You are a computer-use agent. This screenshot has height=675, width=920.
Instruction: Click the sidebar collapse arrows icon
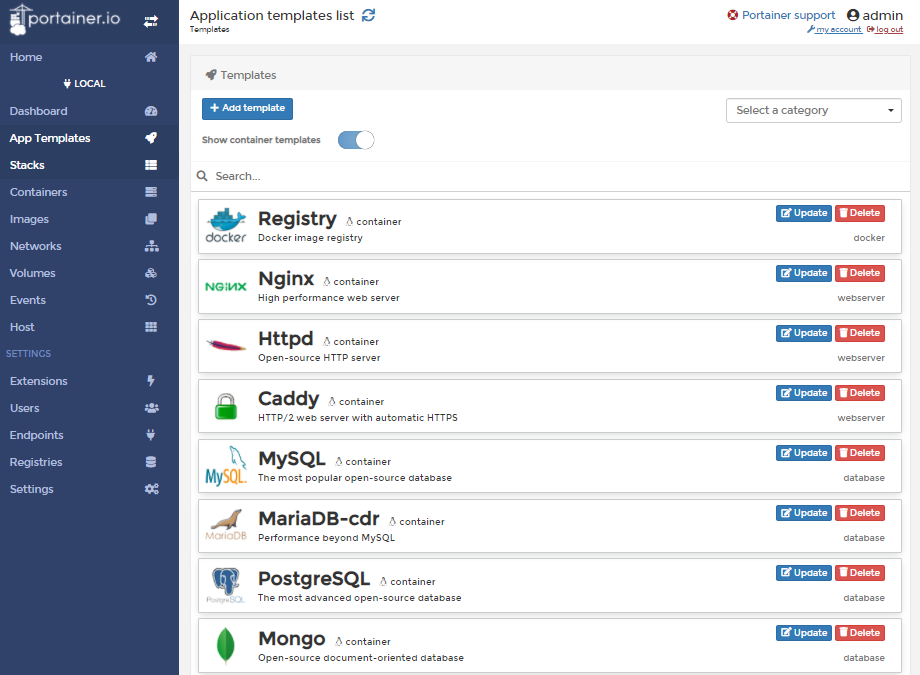[x=151, y=21]
